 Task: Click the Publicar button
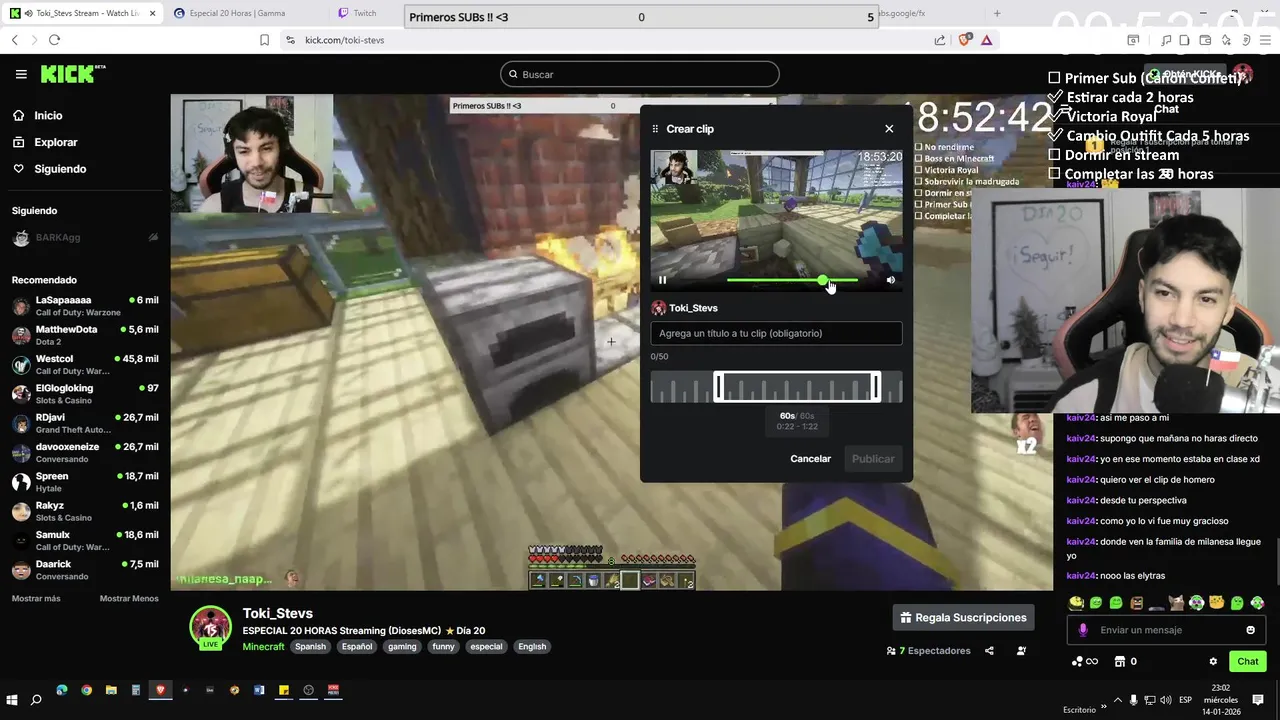pyautogui.click(x=873, y=458)
